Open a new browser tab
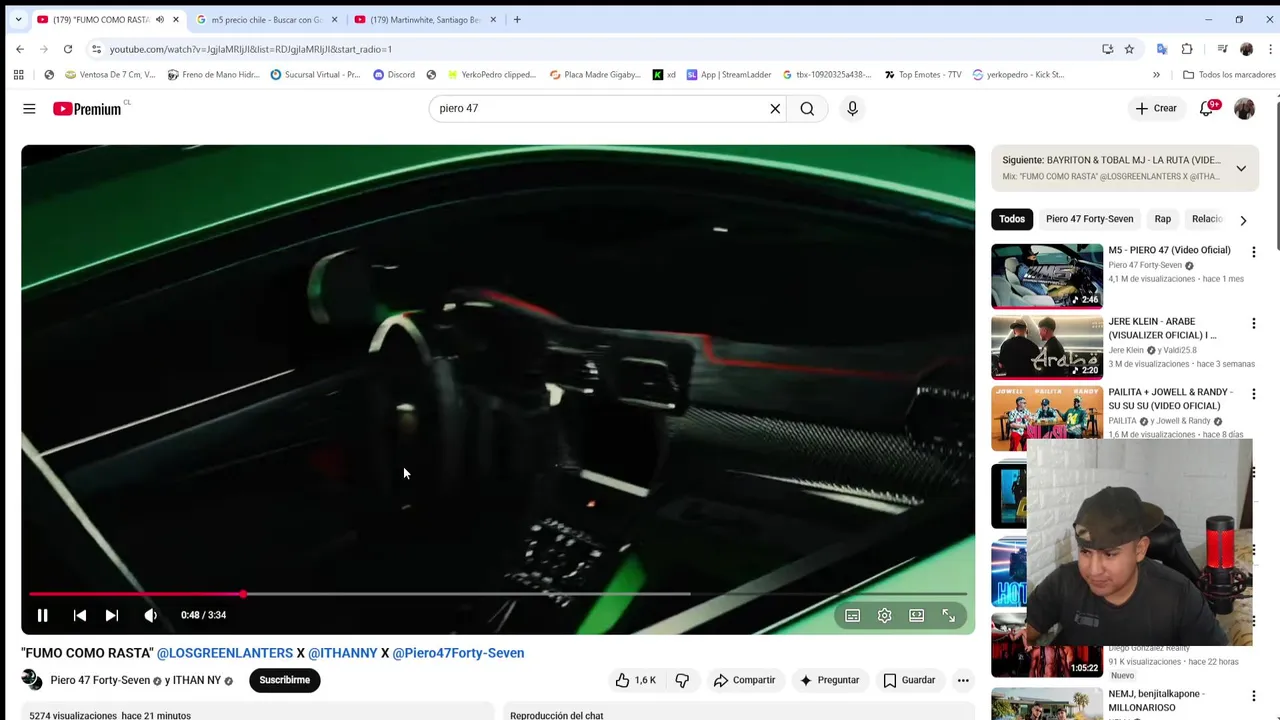Viewport: 1280px width, 720px height. tap(517, 20)
